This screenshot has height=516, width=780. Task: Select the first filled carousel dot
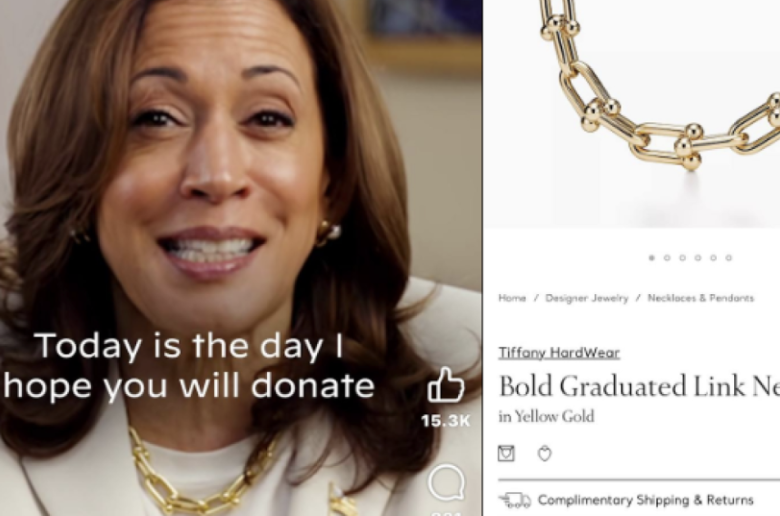click(x=652, y=258)
